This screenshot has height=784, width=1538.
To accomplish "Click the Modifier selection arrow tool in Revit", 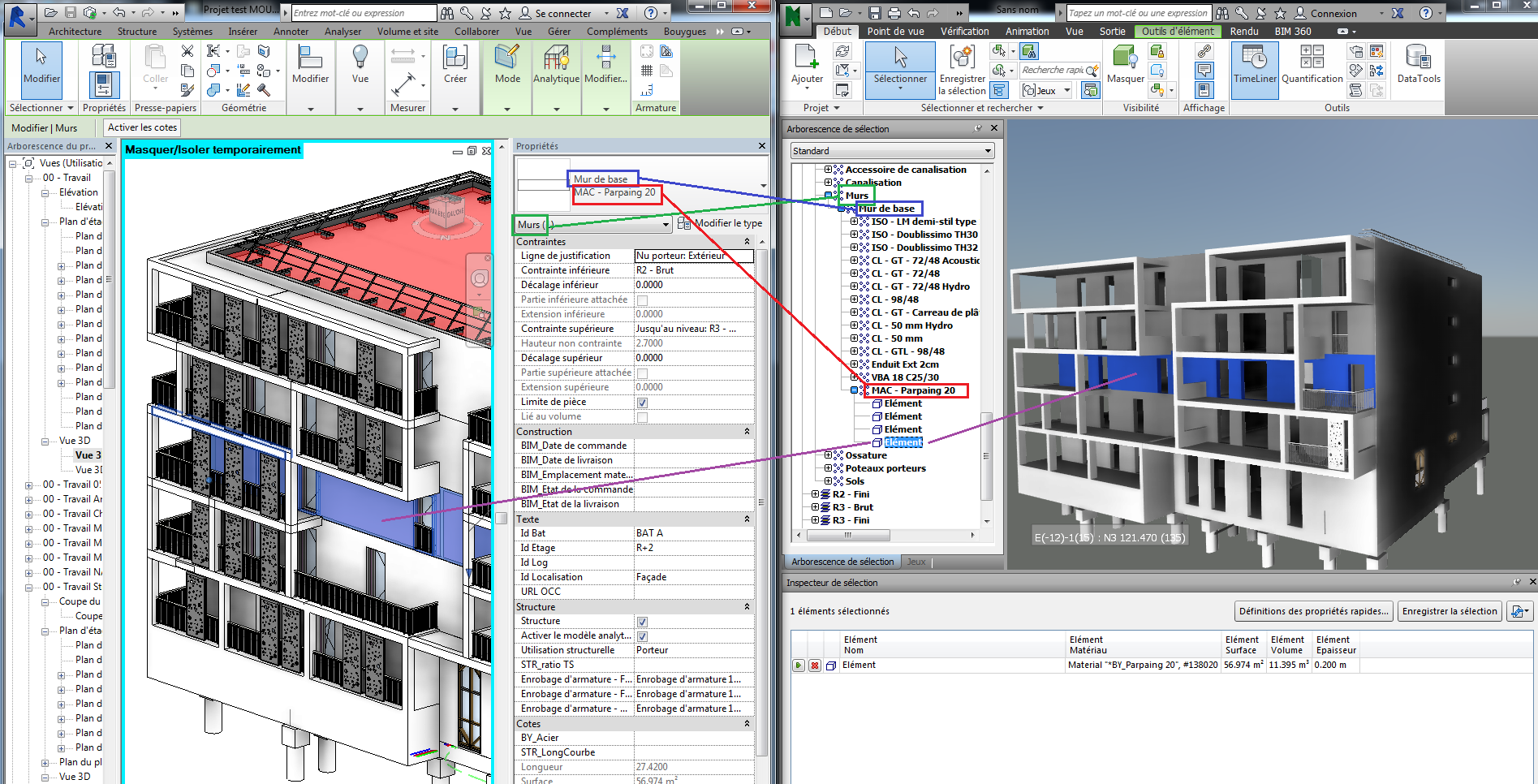I will (41, 65).
